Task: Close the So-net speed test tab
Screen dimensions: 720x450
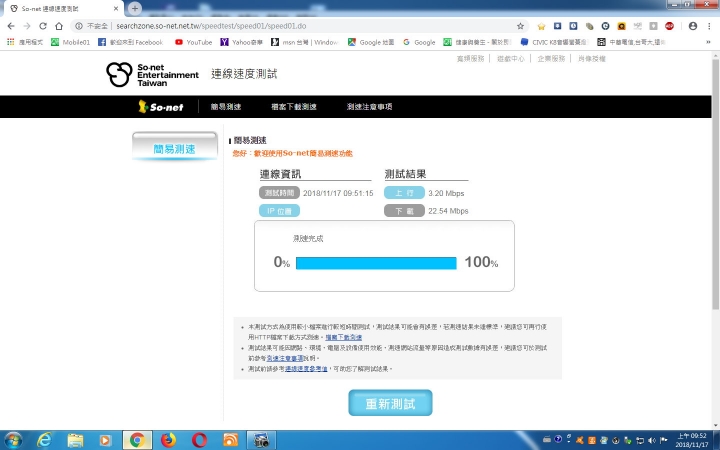Action: tap(116, 9)
